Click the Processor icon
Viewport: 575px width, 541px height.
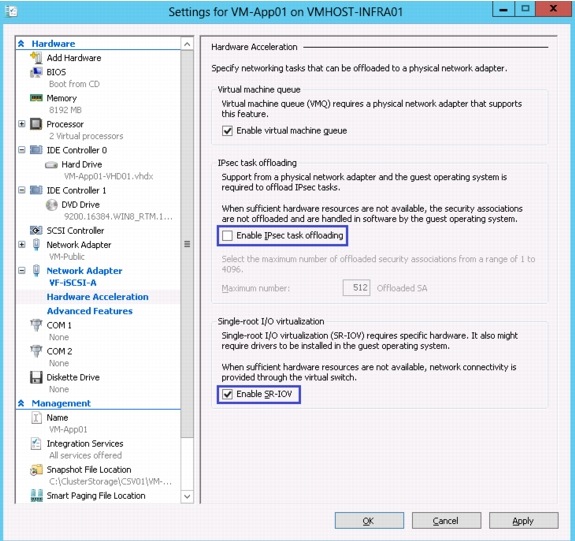click(x=36, y=124)
